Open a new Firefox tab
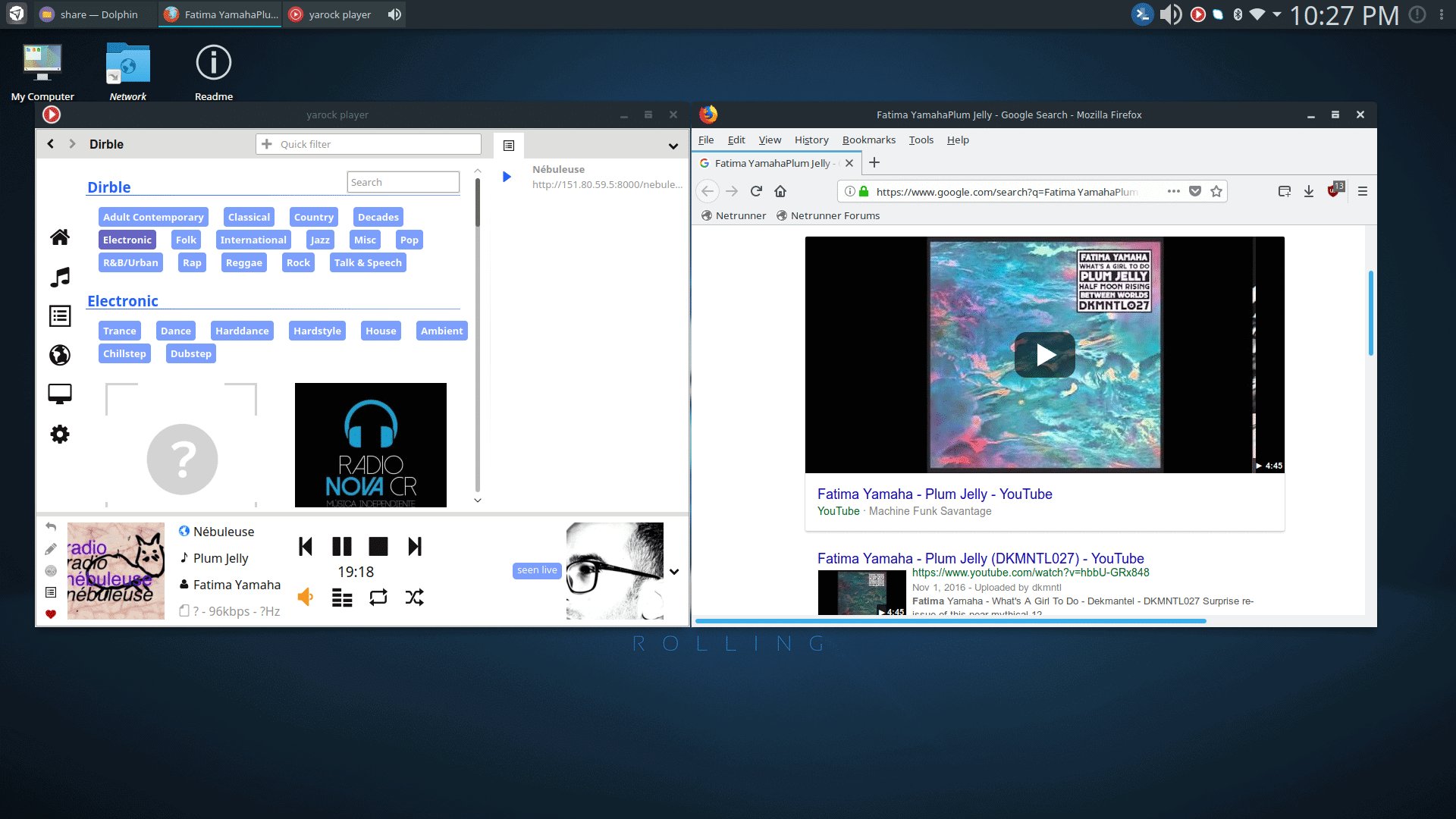 (874, 162)
